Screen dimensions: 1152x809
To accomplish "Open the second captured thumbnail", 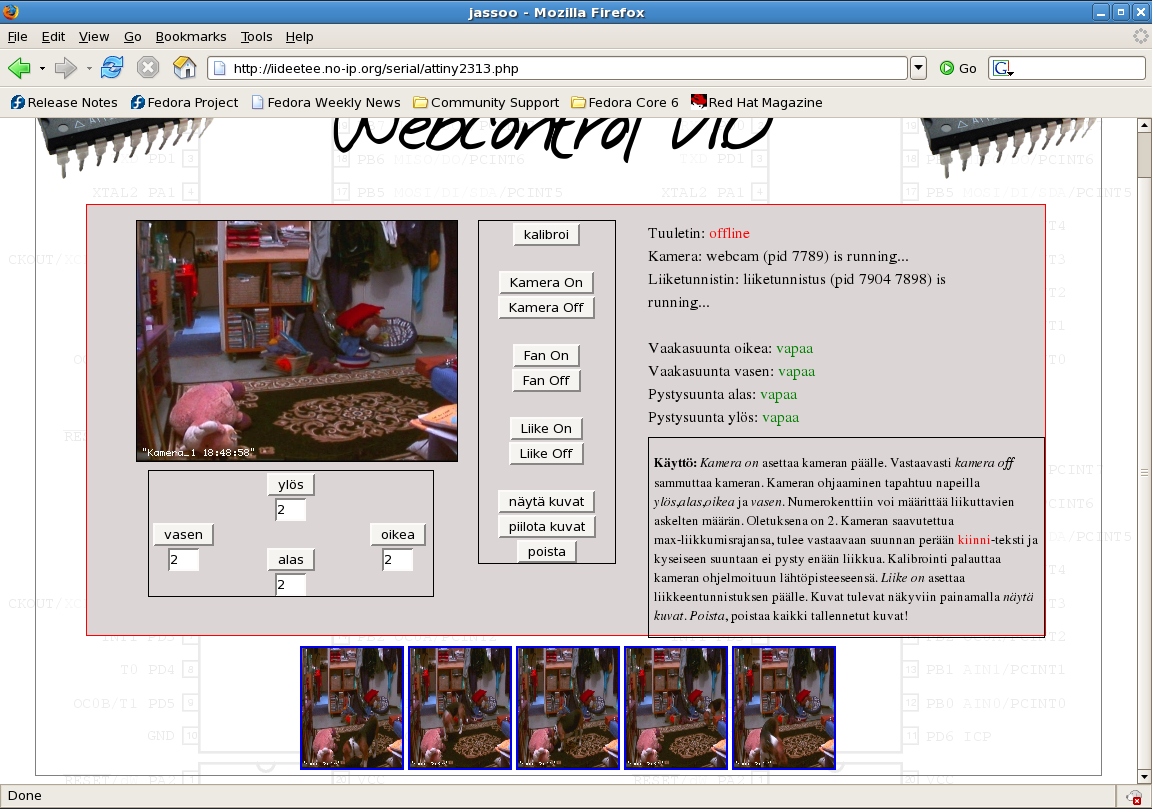I will 460,708.
